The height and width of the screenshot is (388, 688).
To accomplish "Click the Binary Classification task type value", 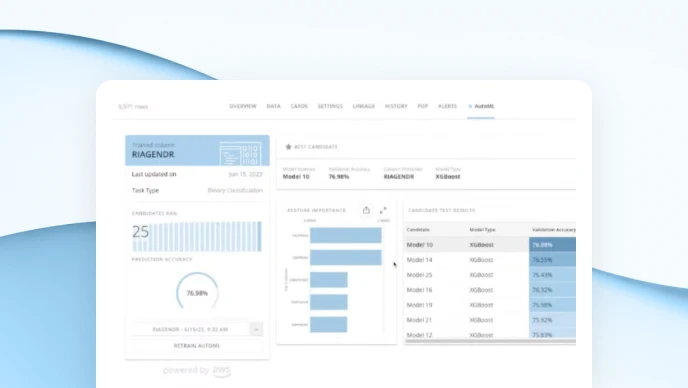I will click(x=235, y=190).
